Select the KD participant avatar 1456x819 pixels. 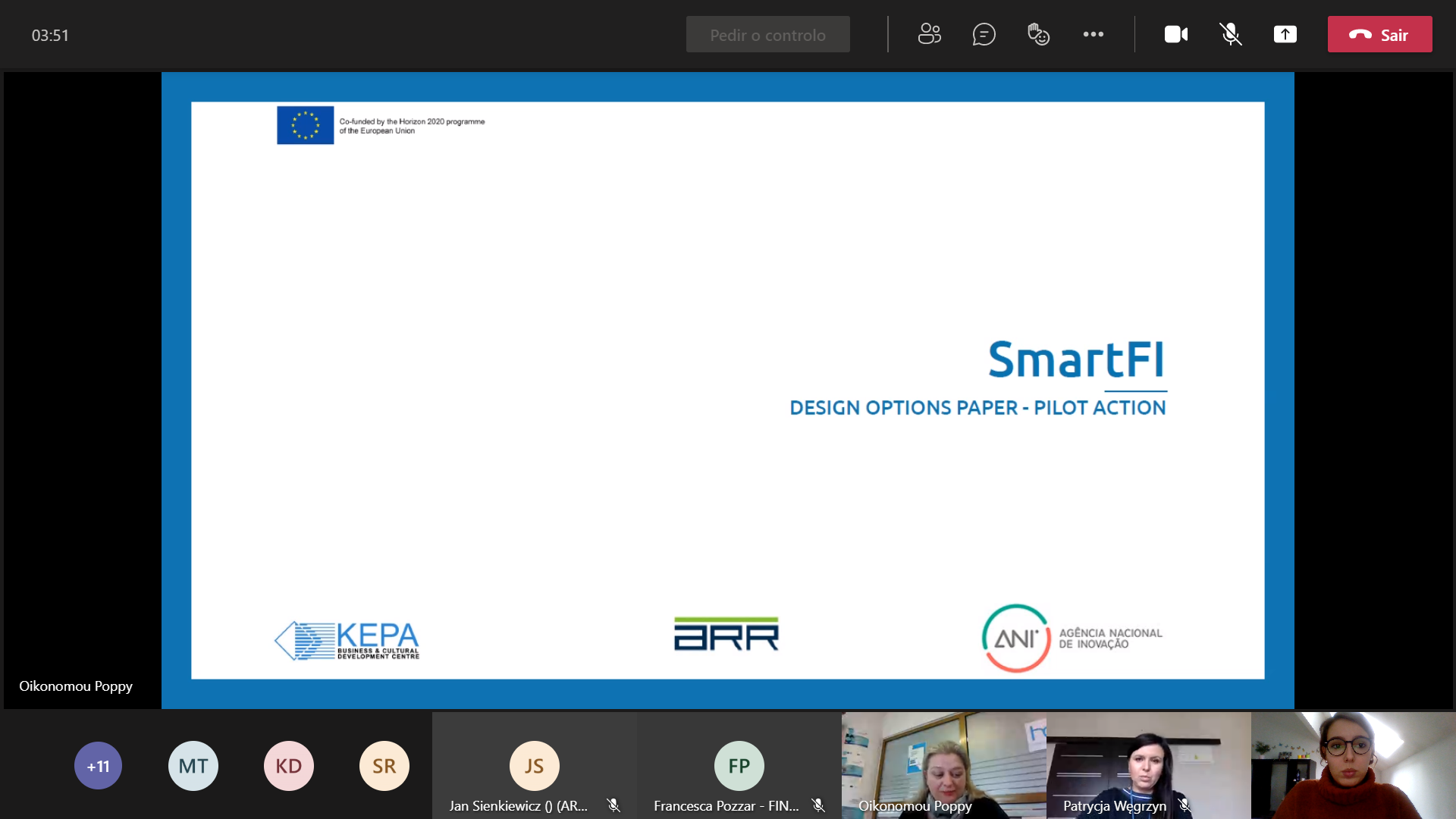click(x=289, y=766)
